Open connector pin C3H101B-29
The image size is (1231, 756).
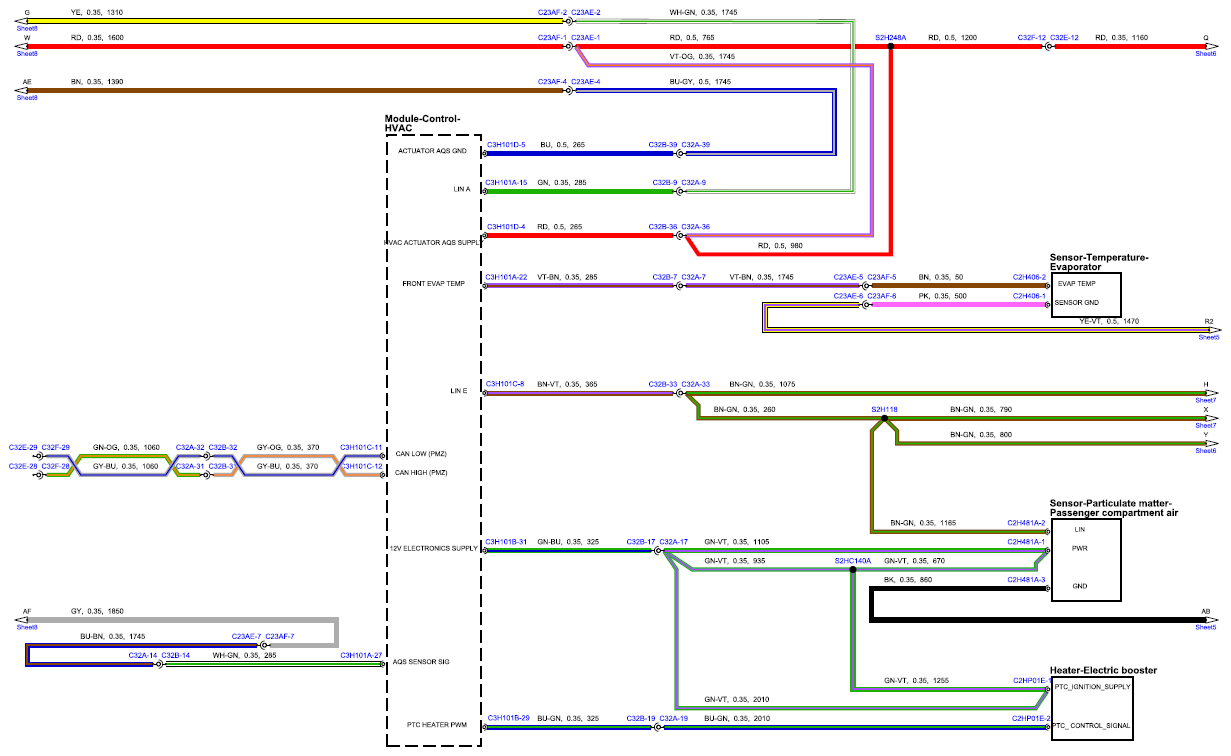tap(508, 718)
